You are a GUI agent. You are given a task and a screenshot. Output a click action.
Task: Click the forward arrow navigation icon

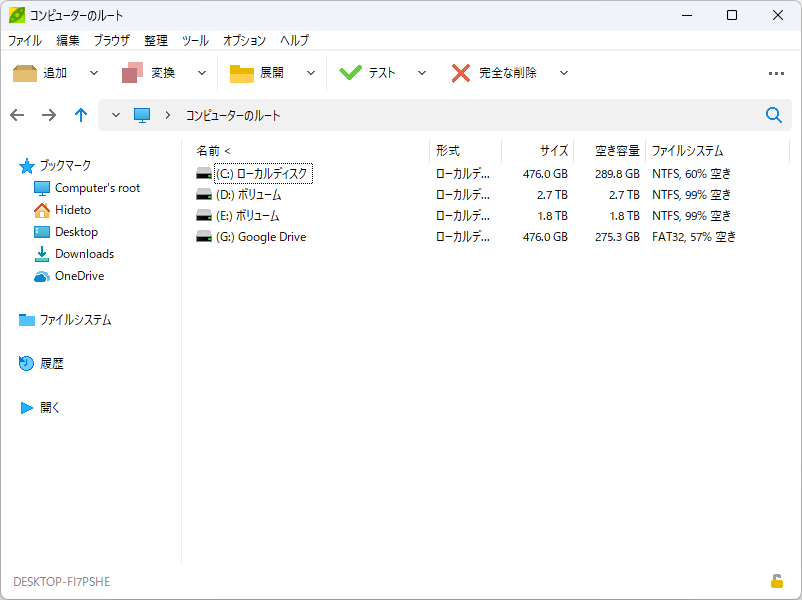[x=48, y=115]
